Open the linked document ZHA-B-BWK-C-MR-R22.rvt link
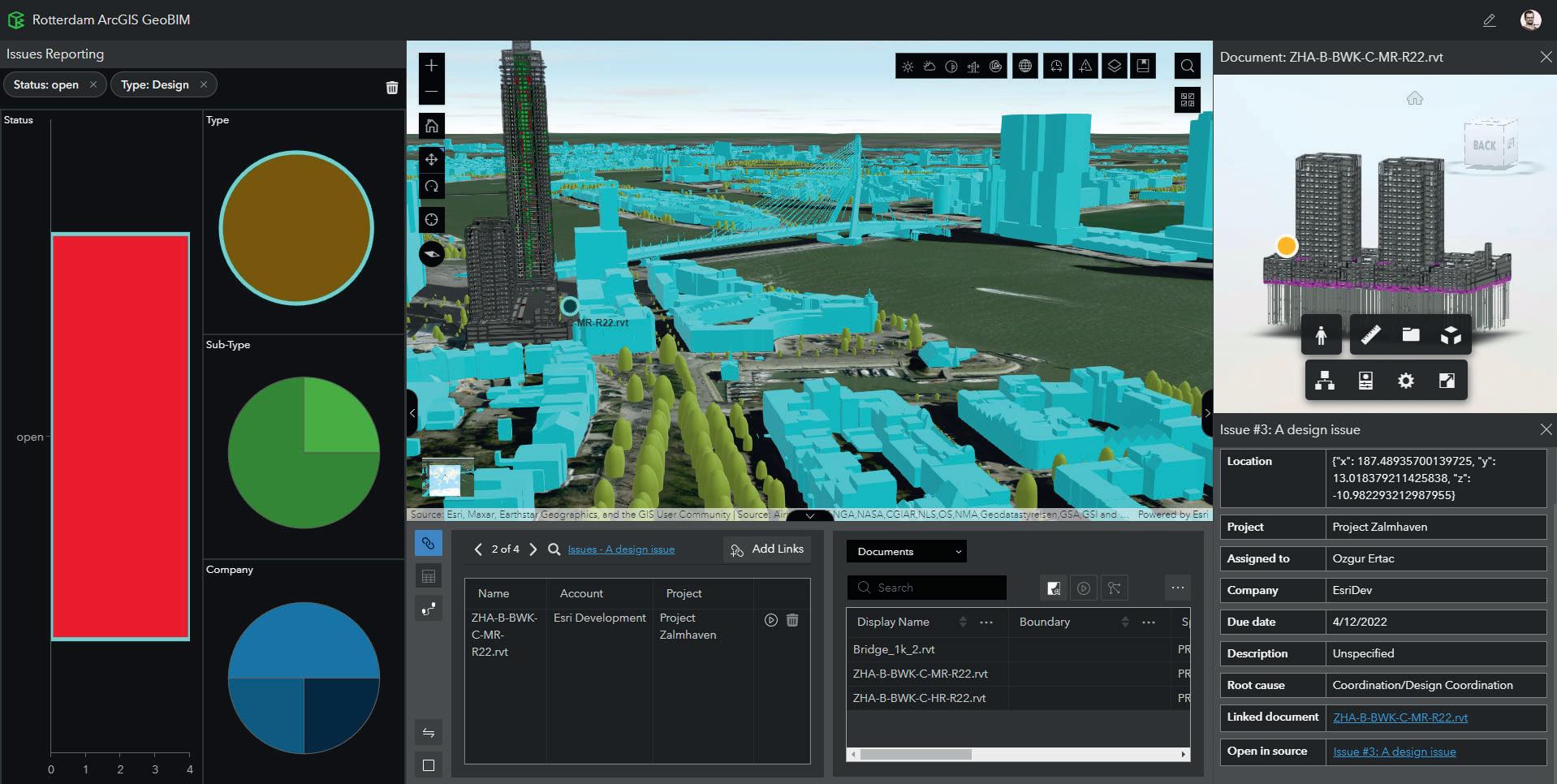The image size is (1557, 784). tap(1400, 717)
